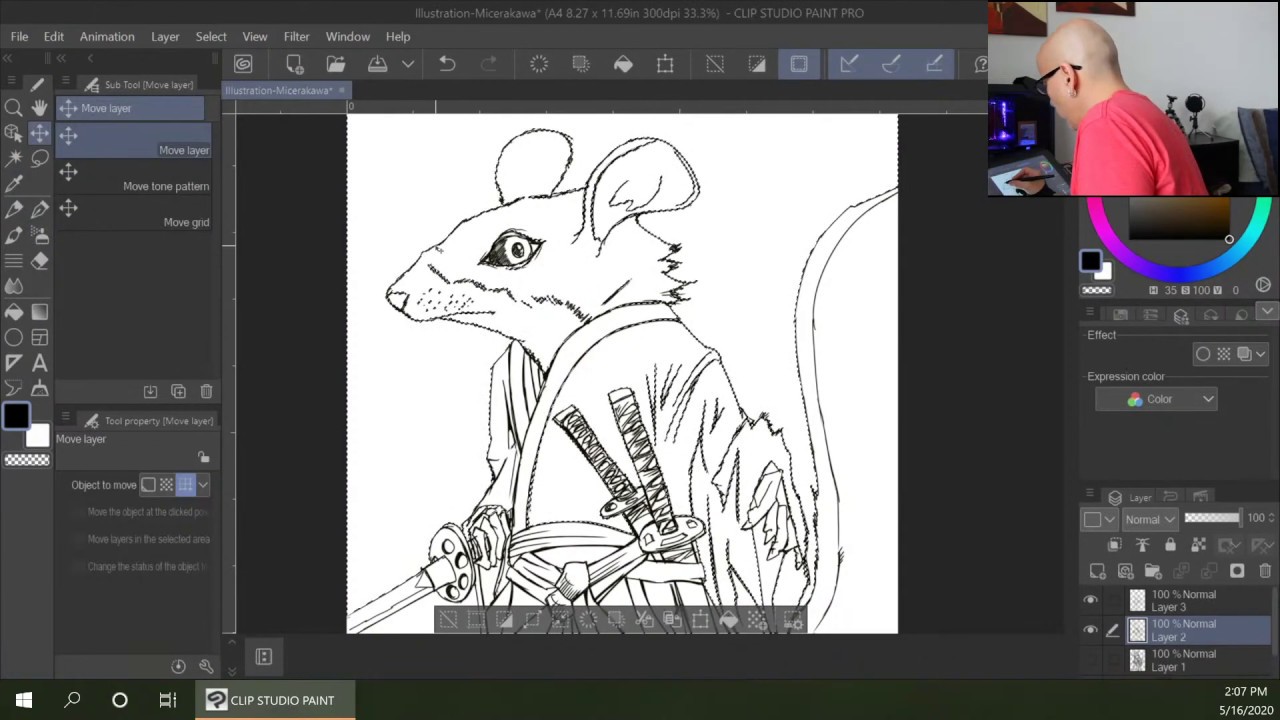
Task: Open layer palette color dropdown
Action: pos(1099,519)
